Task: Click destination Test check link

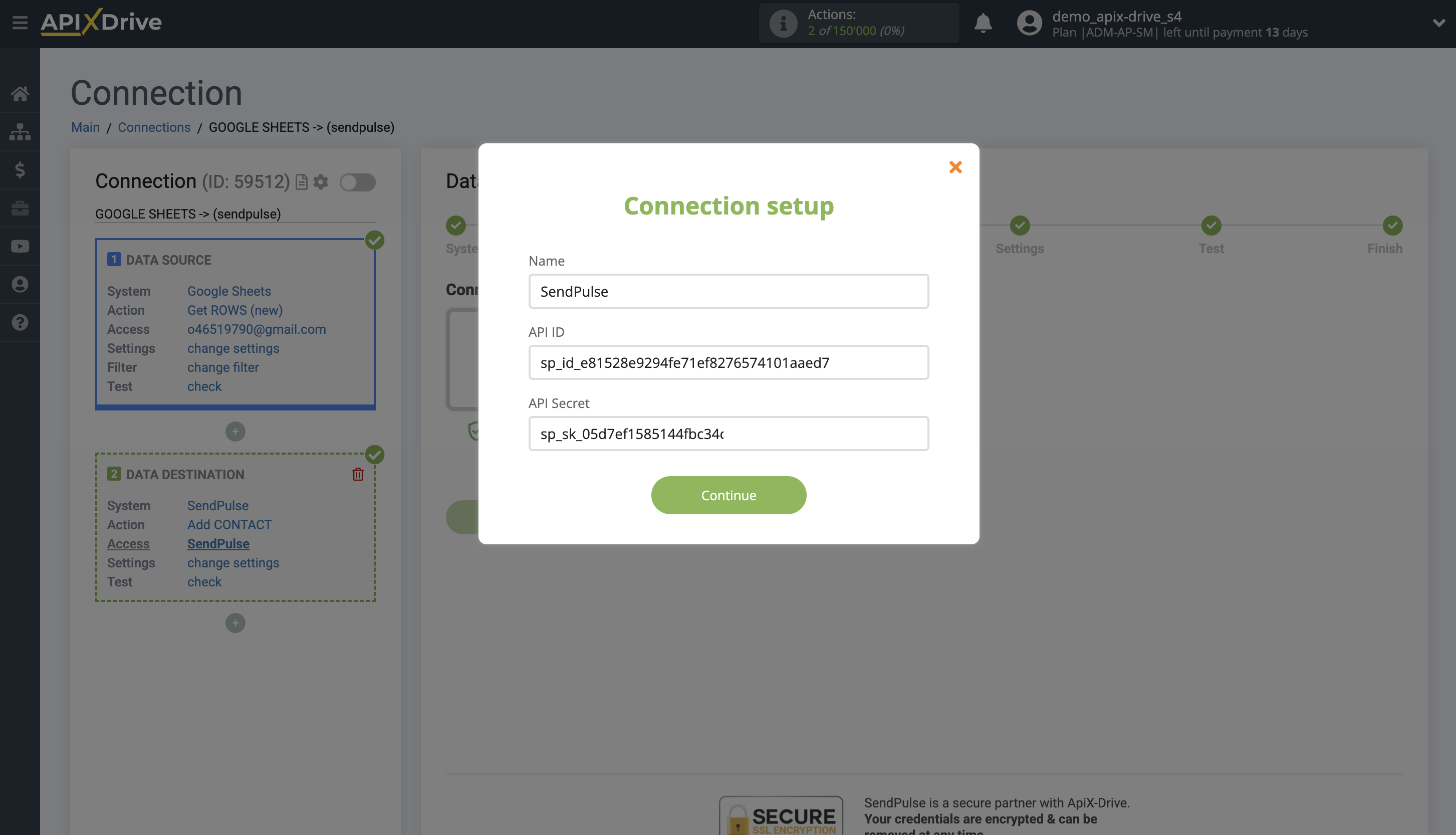Action: (204, 582)
